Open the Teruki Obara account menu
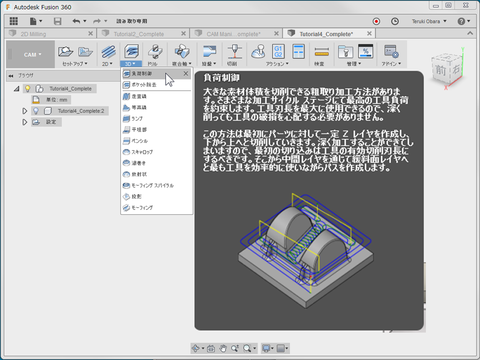480x360 pixels. [429, 21]
